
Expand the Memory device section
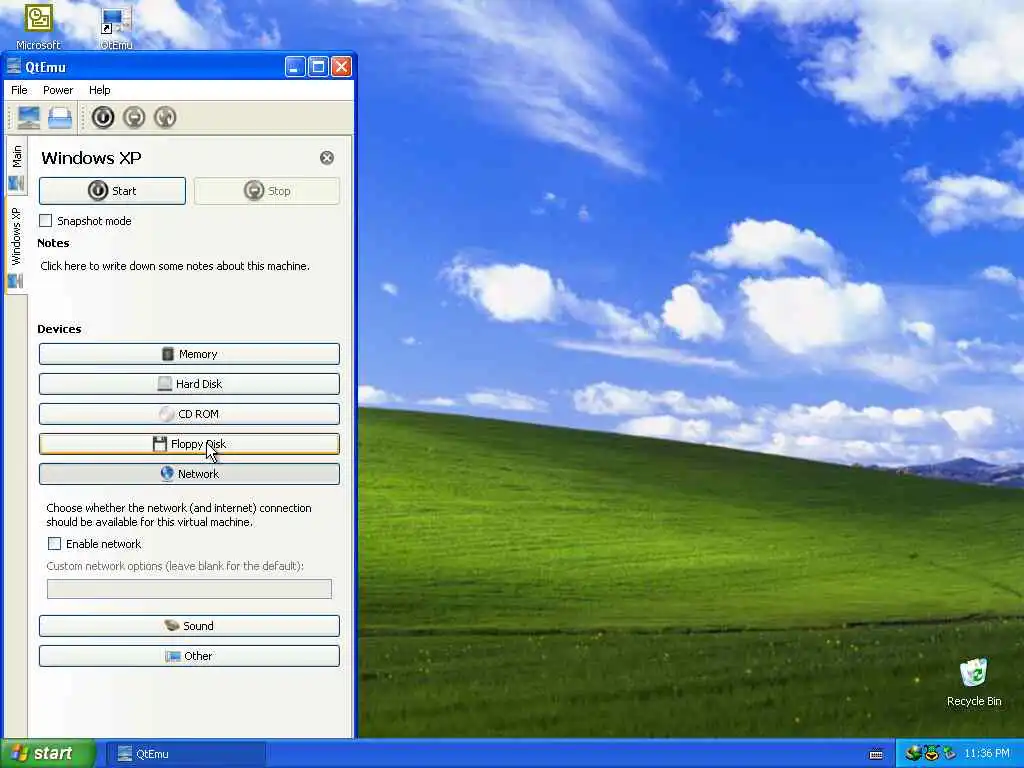[x=189, y=354]
